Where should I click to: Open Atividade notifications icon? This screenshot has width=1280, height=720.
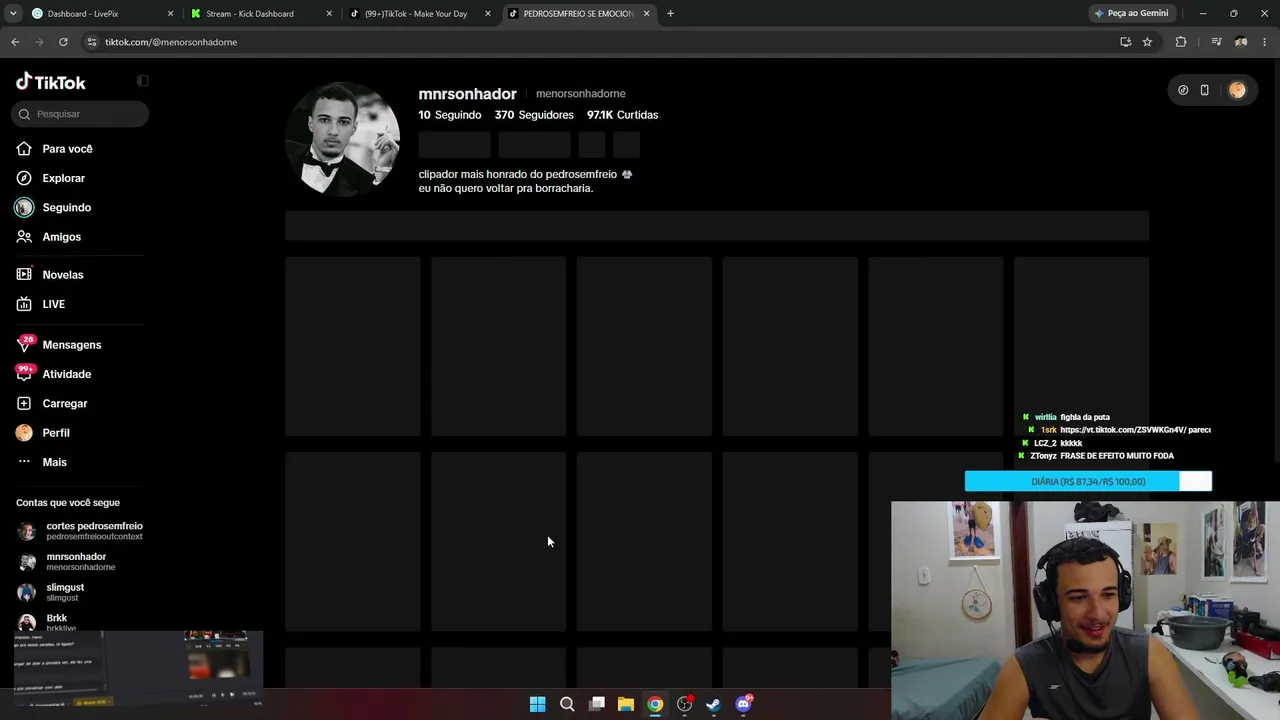24,373
